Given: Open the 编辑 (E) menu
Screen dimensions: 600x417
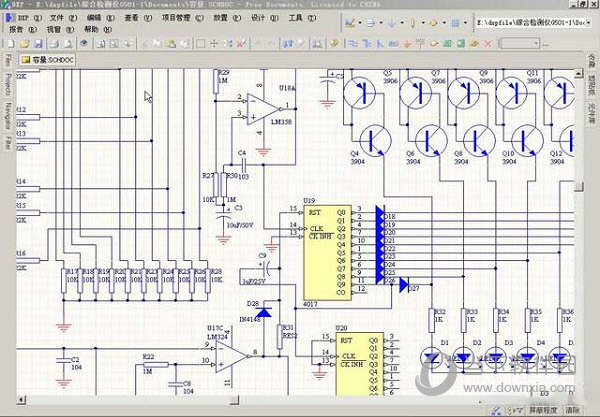Looking at the screenshot, I should (x=101, y=18).
